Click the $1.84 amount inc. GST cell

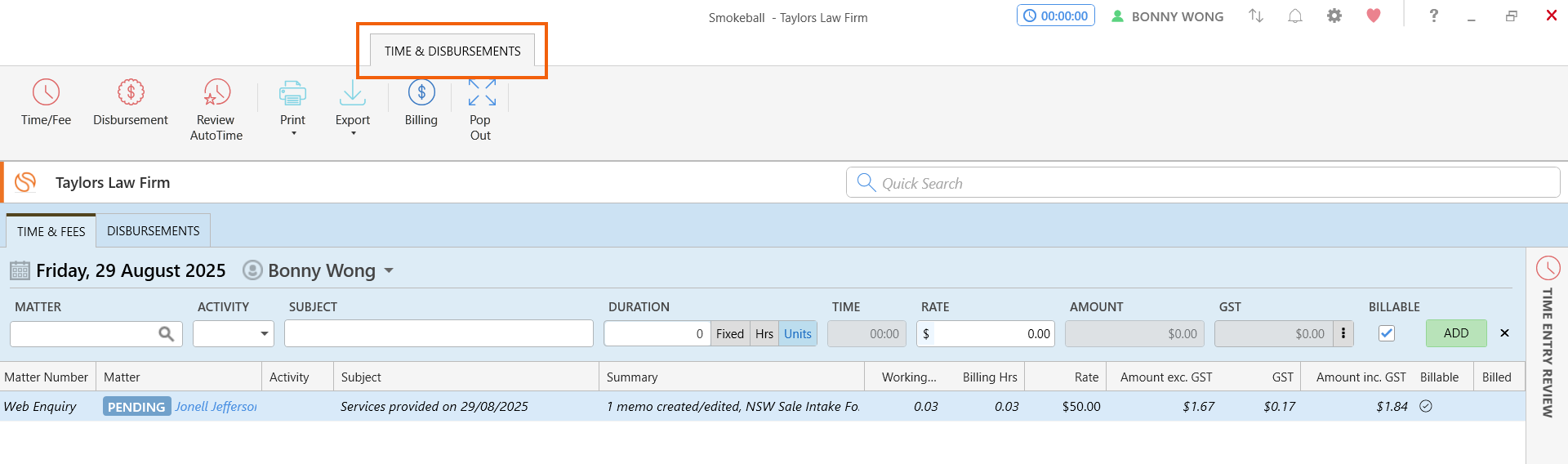tap(1392, 406)
